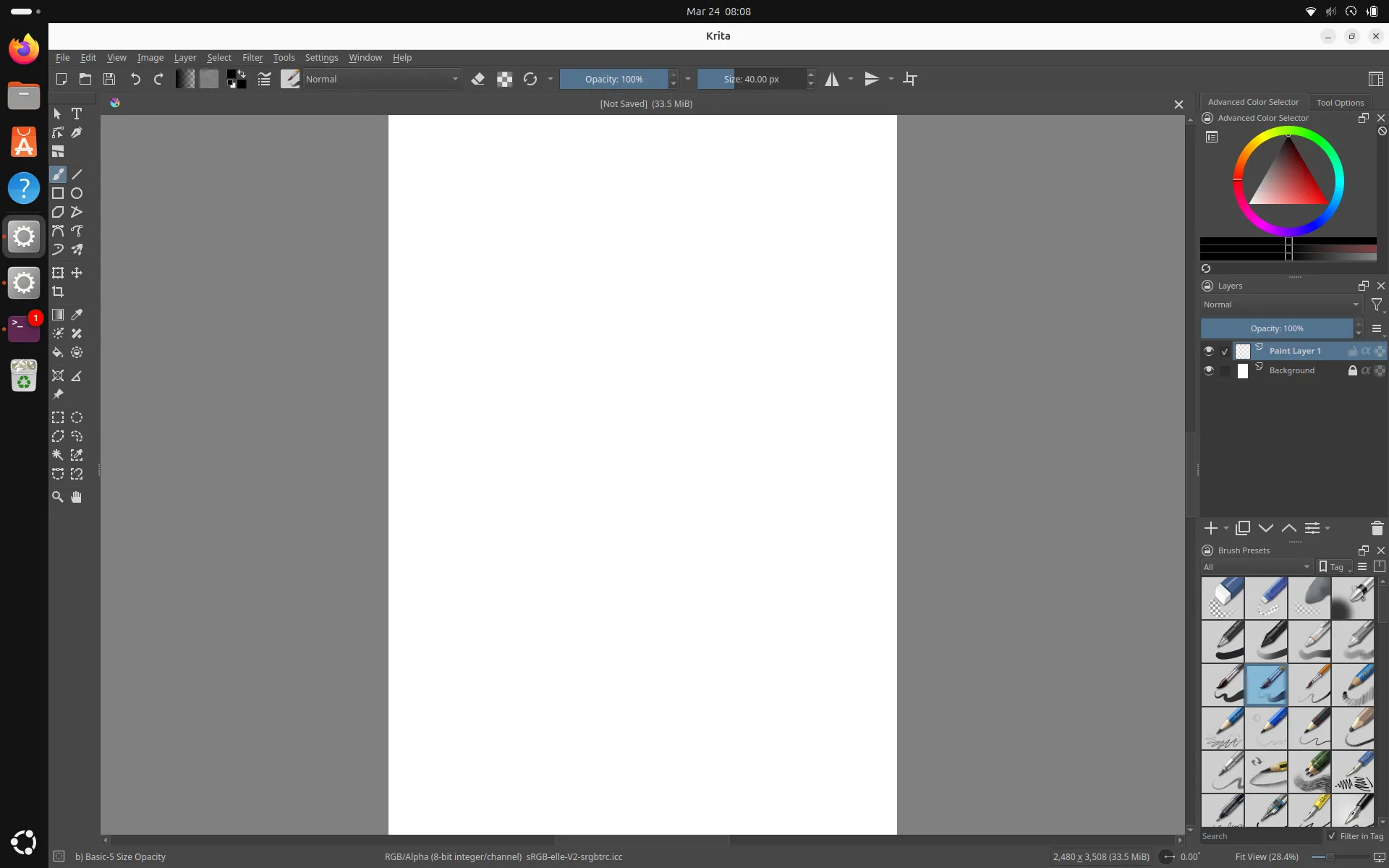Switch to the Tool Options tab
Image resolution: width=1389 pixels, height=868 pixels.
pyautogui.click(x=1340, y=102)
